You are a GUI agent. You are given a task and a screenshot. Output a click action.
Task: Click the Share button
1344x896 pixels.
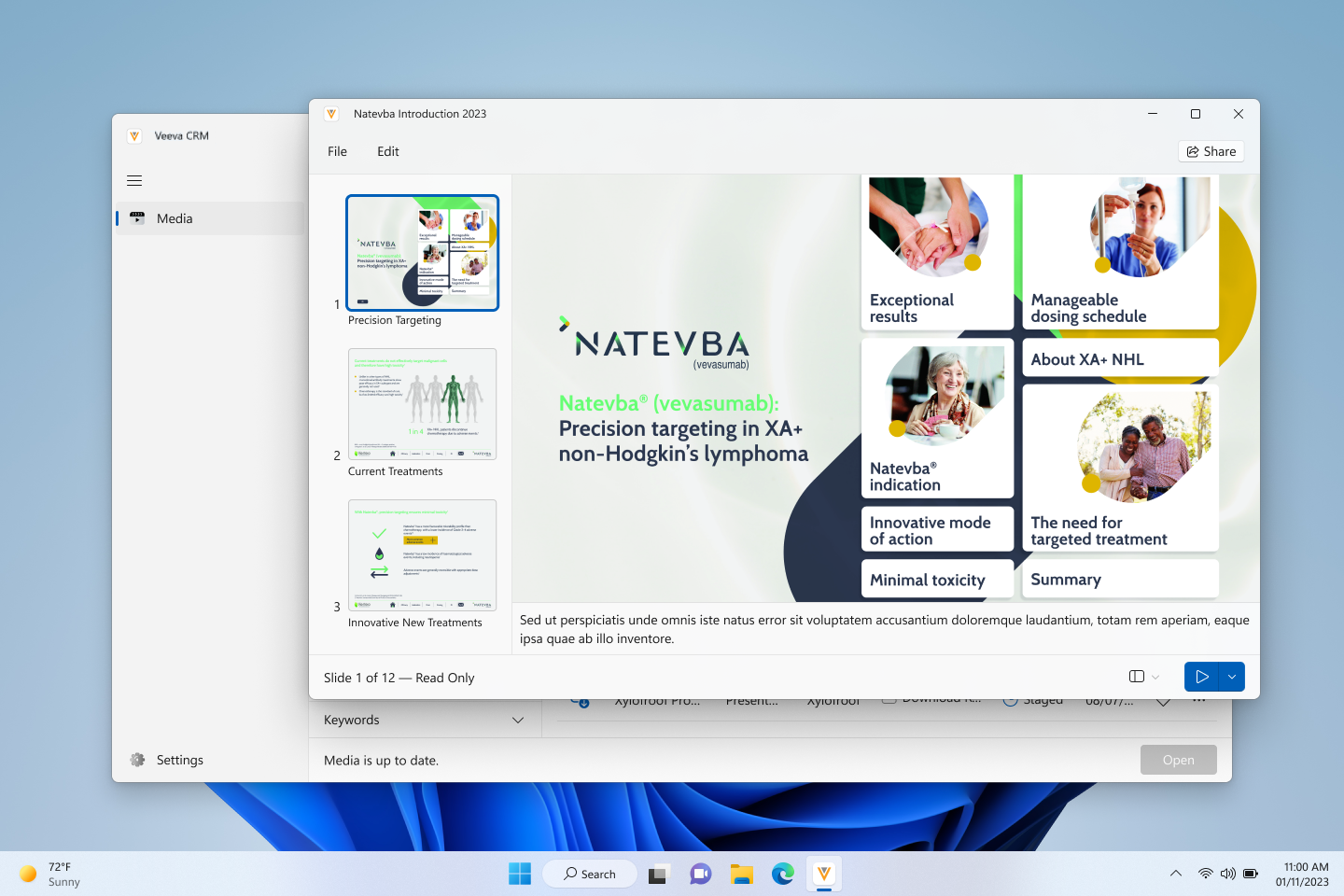[1211, 151]
